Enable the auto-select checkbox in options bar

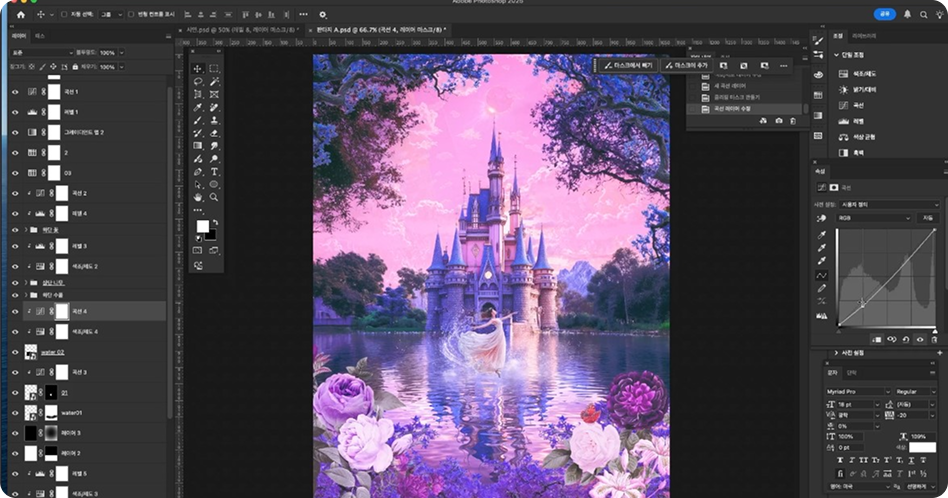[x=64, y=15]
